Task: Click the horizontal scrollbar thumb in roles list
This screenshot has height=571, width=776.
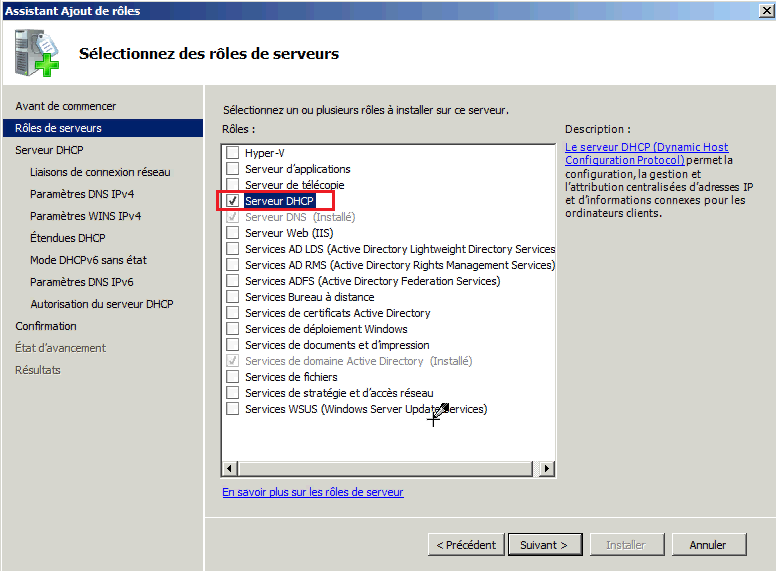Action: tap(385, 468)
